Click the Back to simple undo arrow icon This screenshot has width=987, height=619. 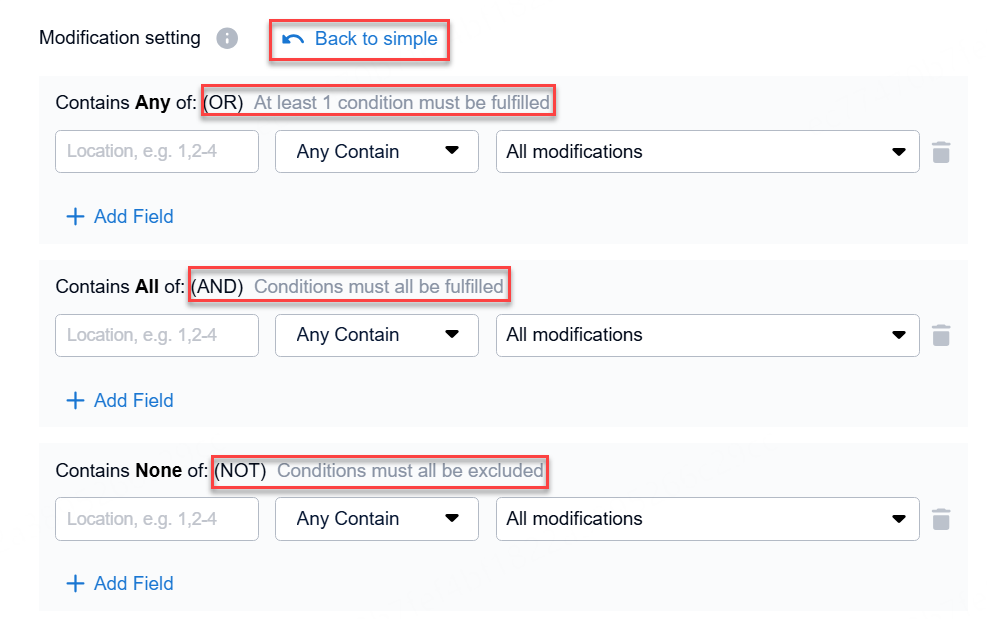pyautogui.click(x=293, y=39)
